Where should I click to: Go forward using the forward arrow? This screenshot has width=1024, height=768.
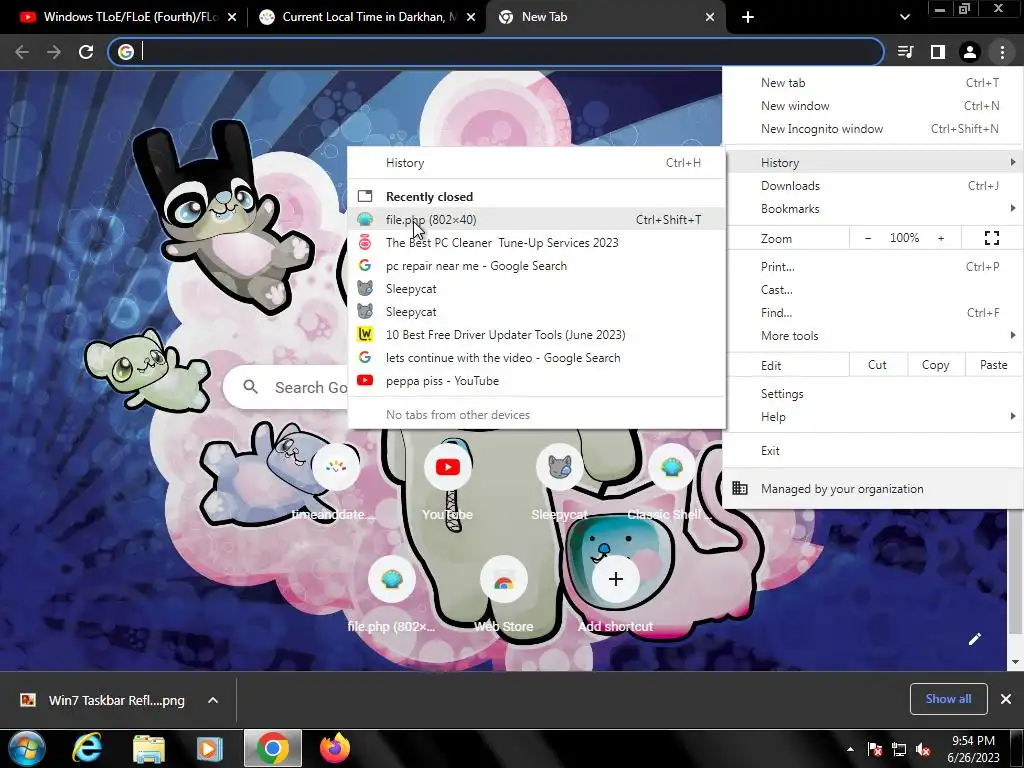point(54,52)
